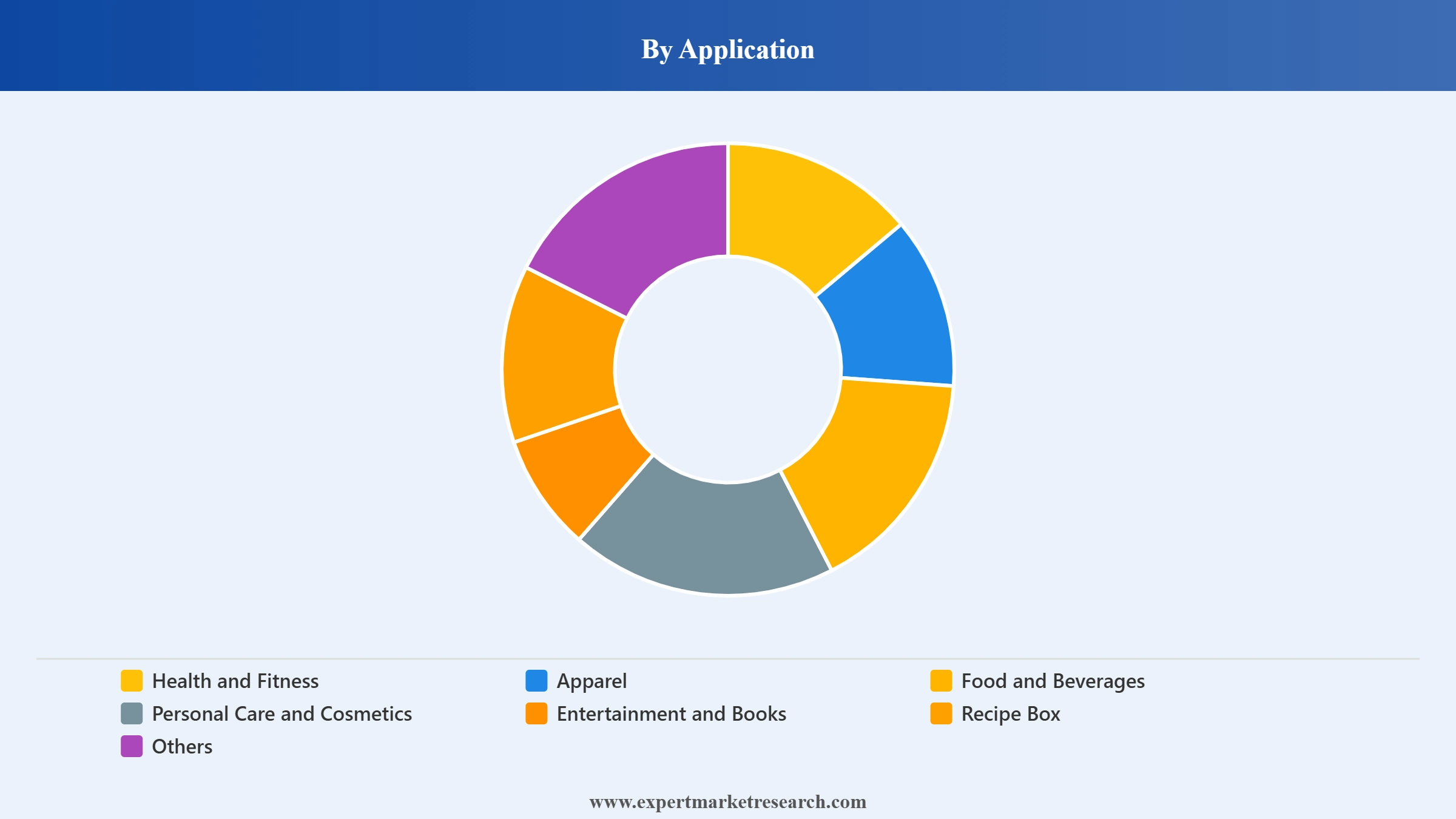
Task: Toggle the Apparel legend label
Action: point(592,681)
